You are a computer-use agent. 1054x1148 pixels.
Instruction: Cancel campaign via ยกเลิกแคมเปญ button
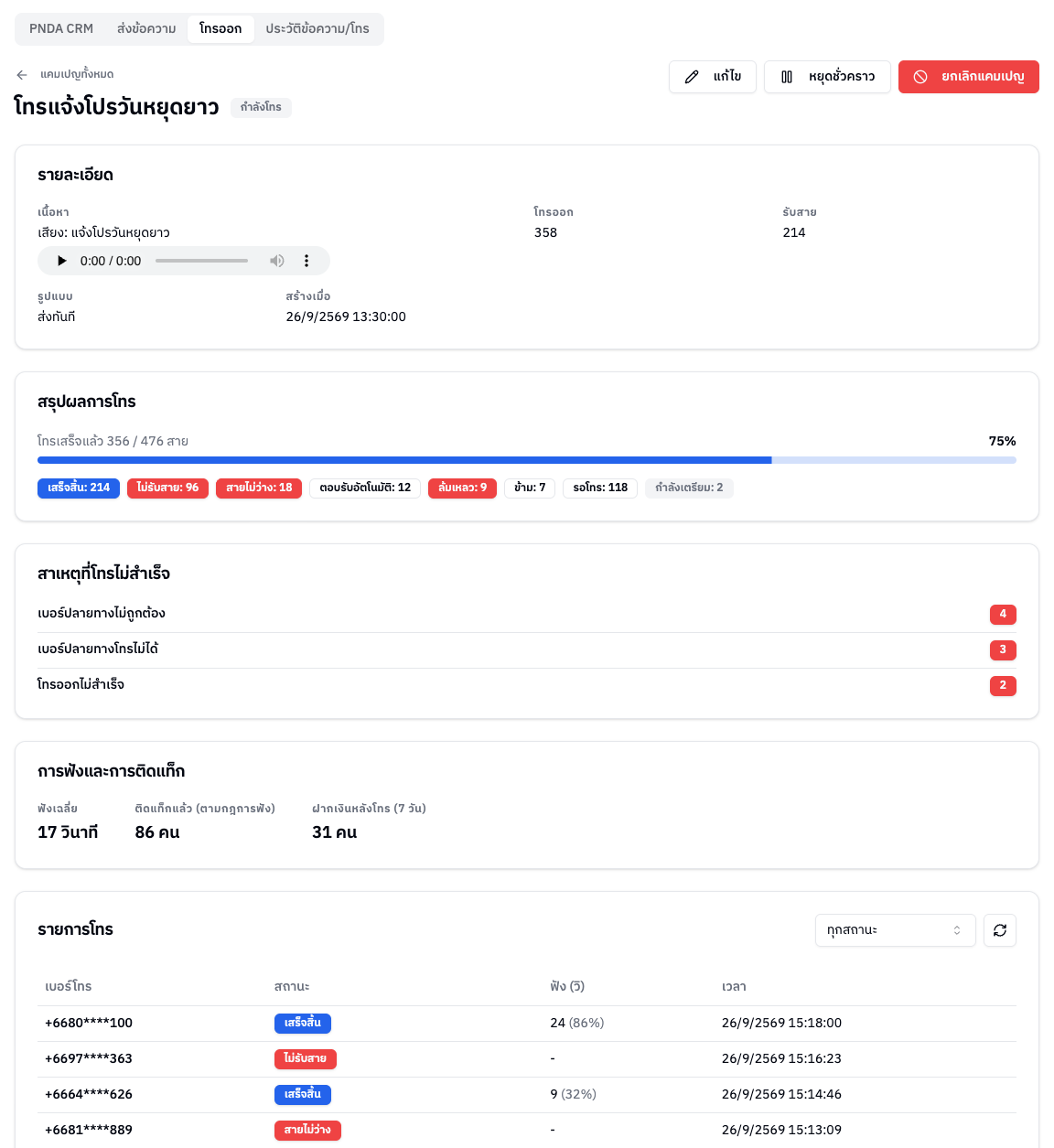pyautogui.click(x=969, y=77)
